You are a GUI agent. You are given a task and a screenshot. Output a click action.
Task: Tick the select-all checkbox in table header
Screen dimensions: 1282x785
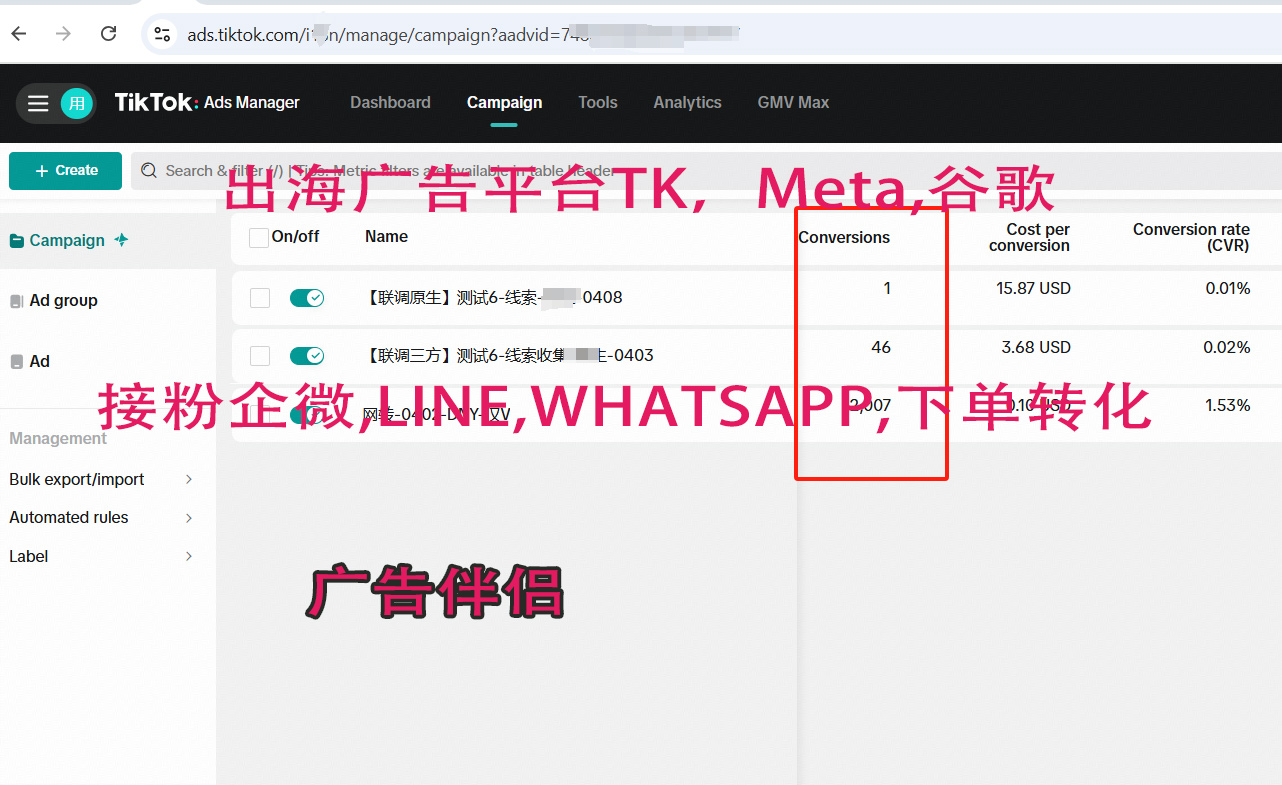click(x=258, y=238)
